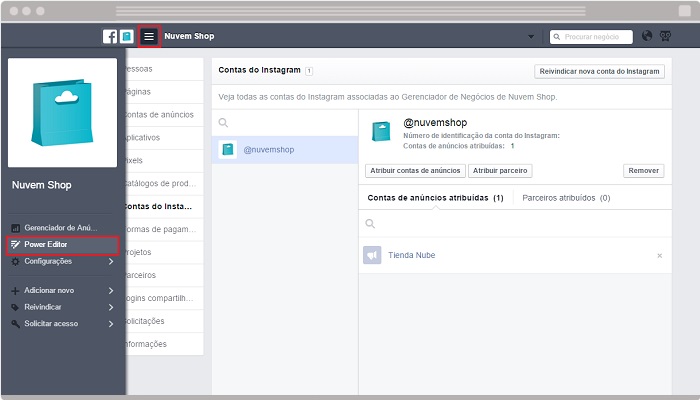Focus the Procurar negócio search field
The height and width of the screenshot is (400, 700).
coord(591,37)
